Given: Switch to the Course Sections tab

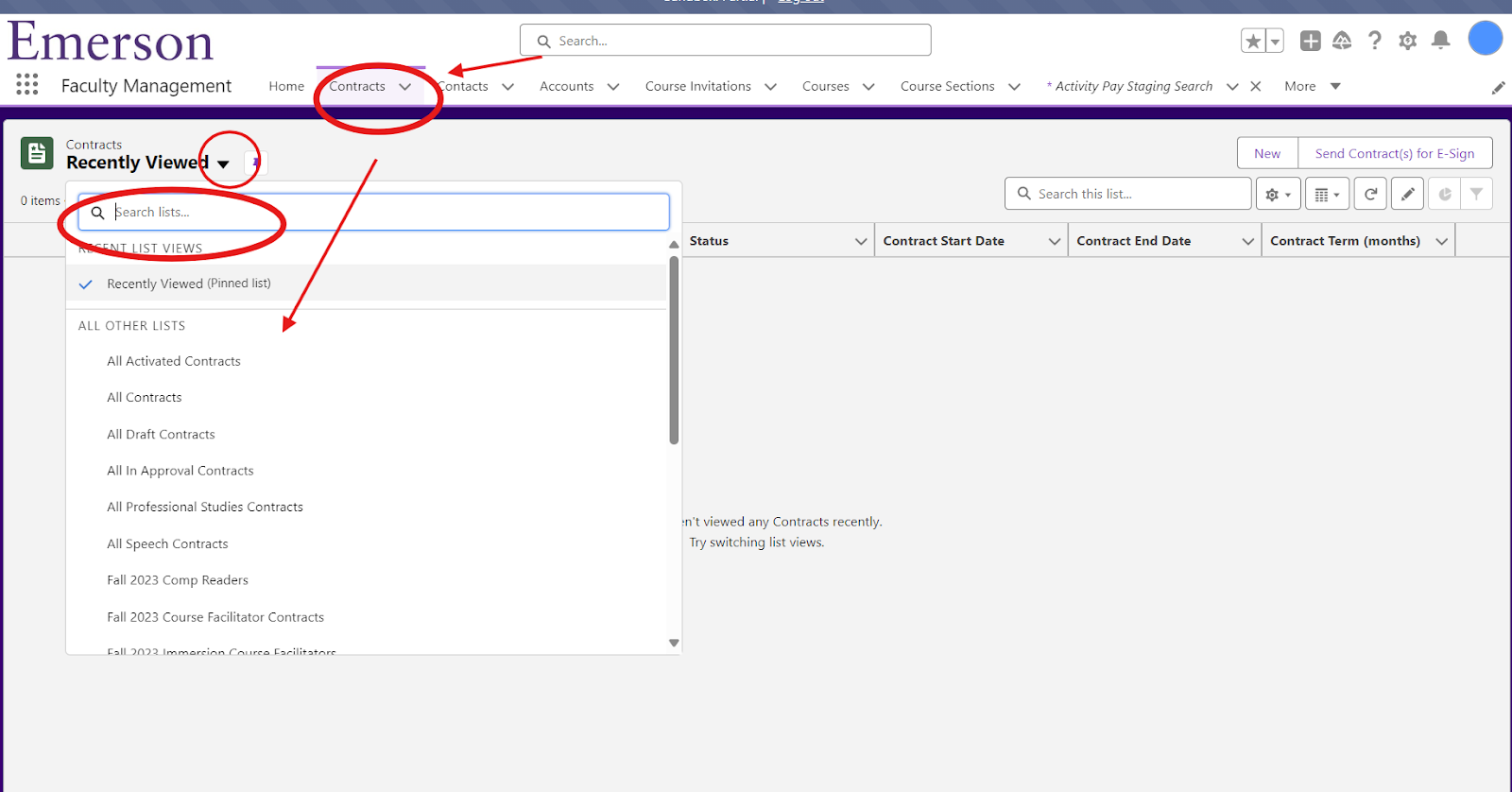Looking at the screenshot, I should pos(948,86).
